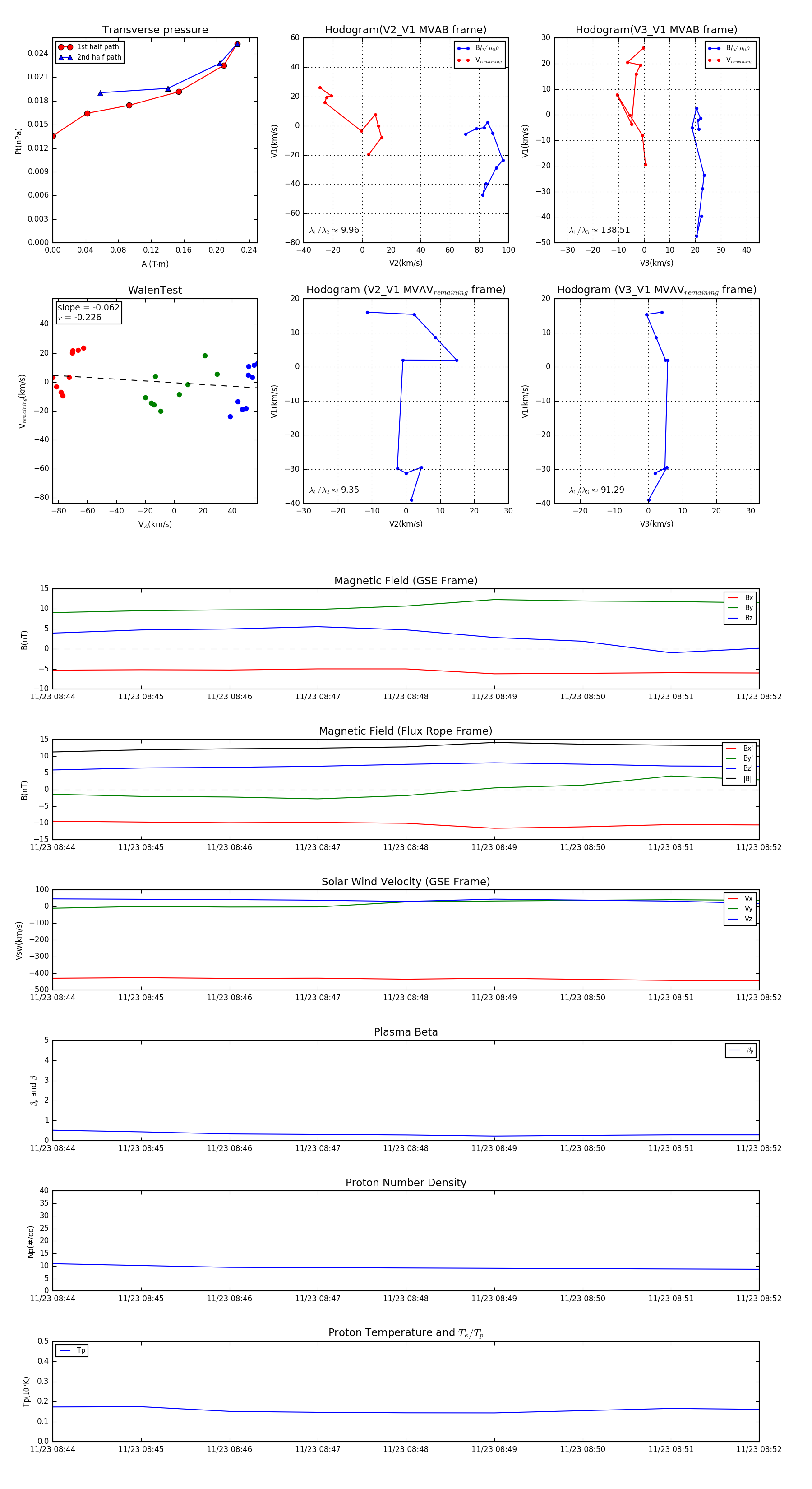Click the 'WalenTest' plot title
812x1489 pixels.
[155, 290]
